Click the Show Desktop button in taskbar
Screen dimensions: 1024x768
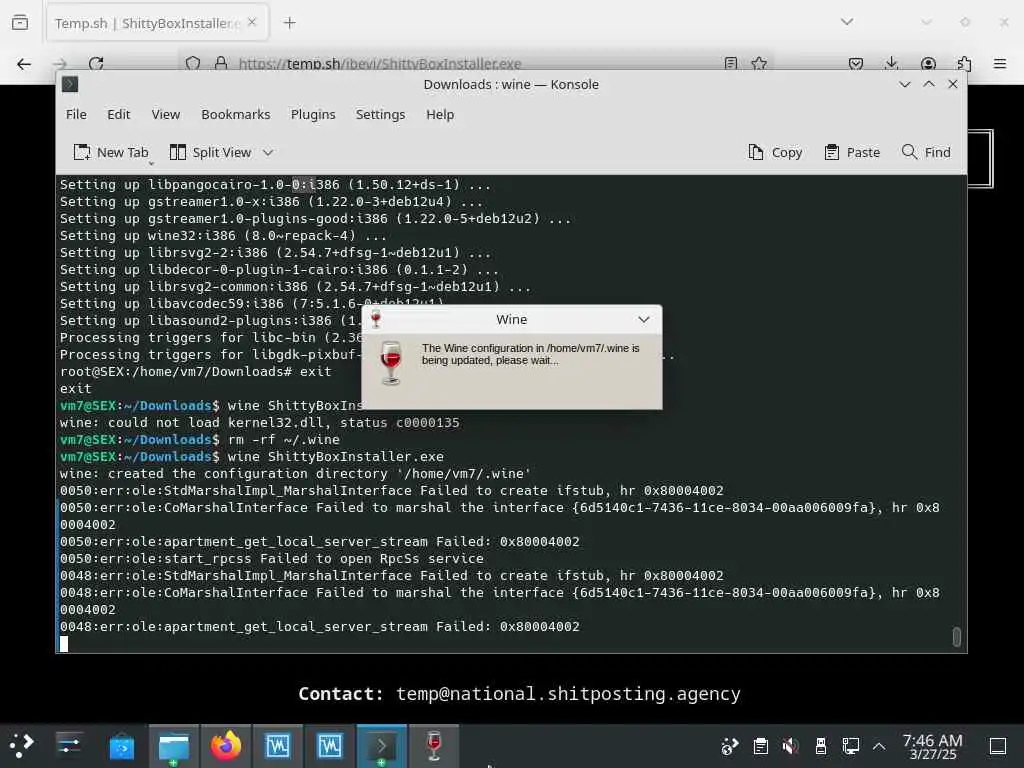pyautogui.click(x=998, y=746)
